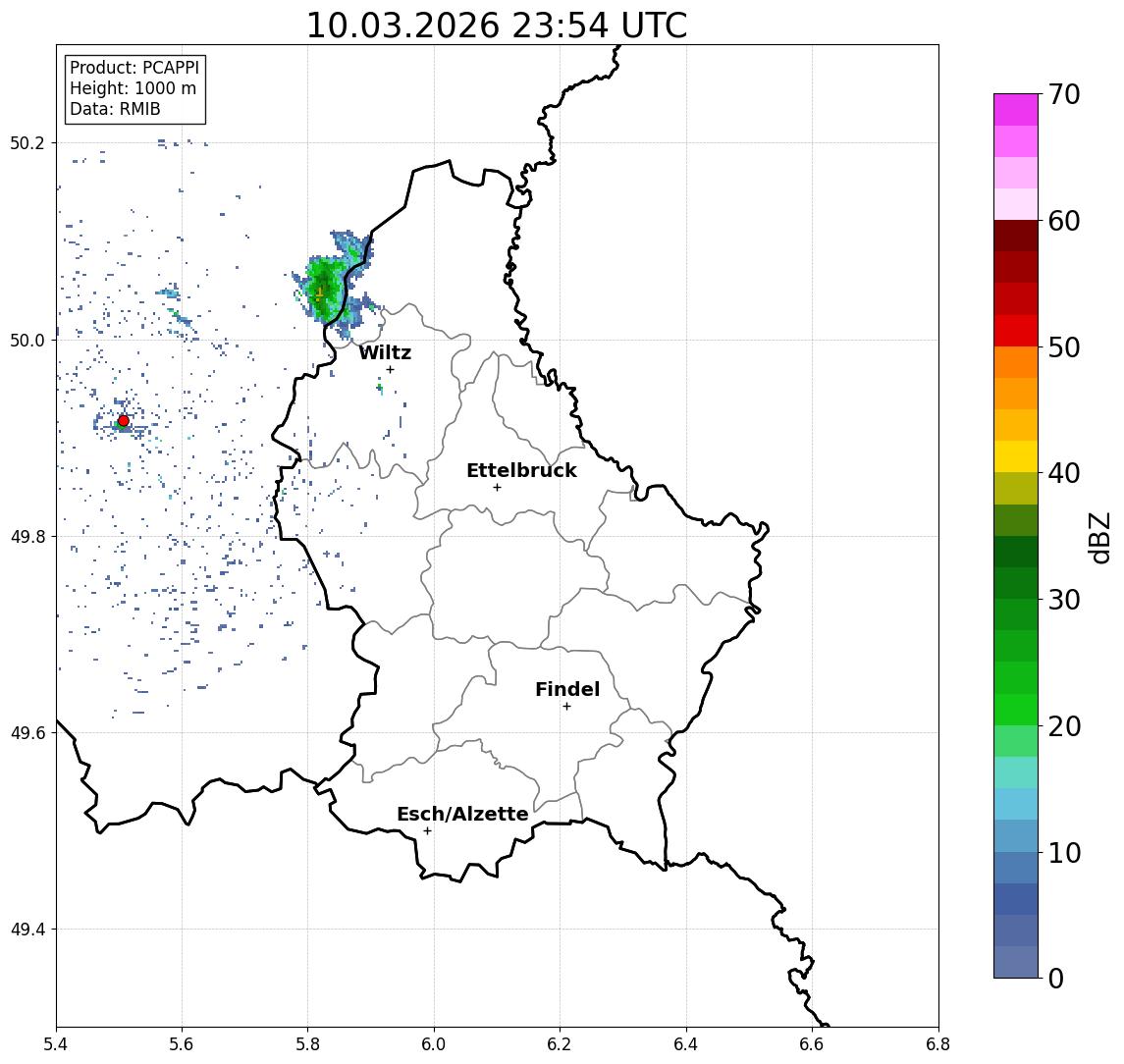Click longitude axis label 5.4
This screenshot has height=1064, width=1124.
click(x=56, y=1044)
